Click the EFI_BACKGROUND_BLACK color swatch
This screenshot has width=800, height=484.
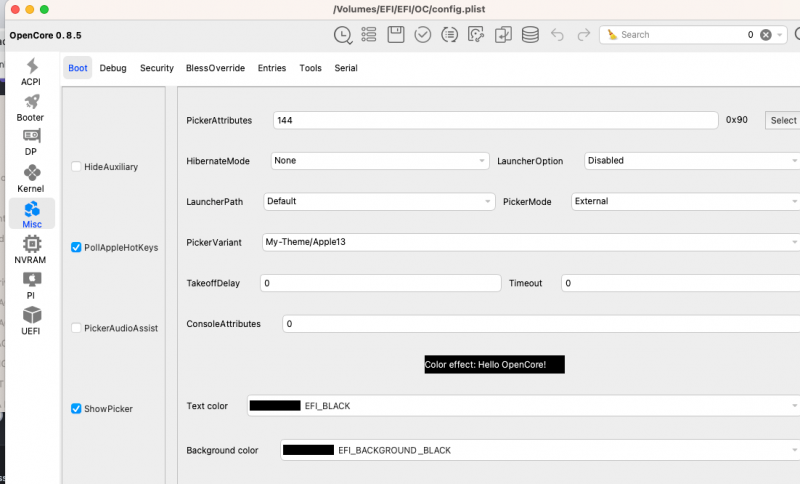(308, 450)
